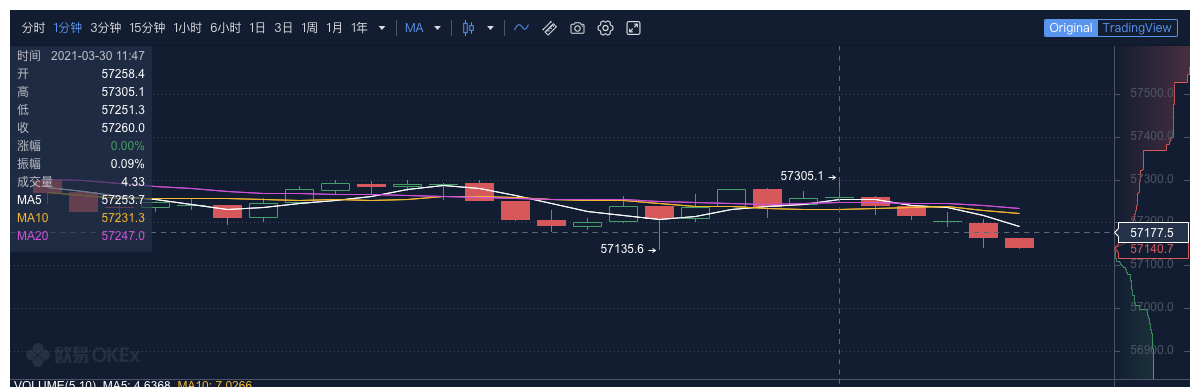1194x387 pixels.
Task: Select the 1年 interval
Action: (x=359, y=28)
